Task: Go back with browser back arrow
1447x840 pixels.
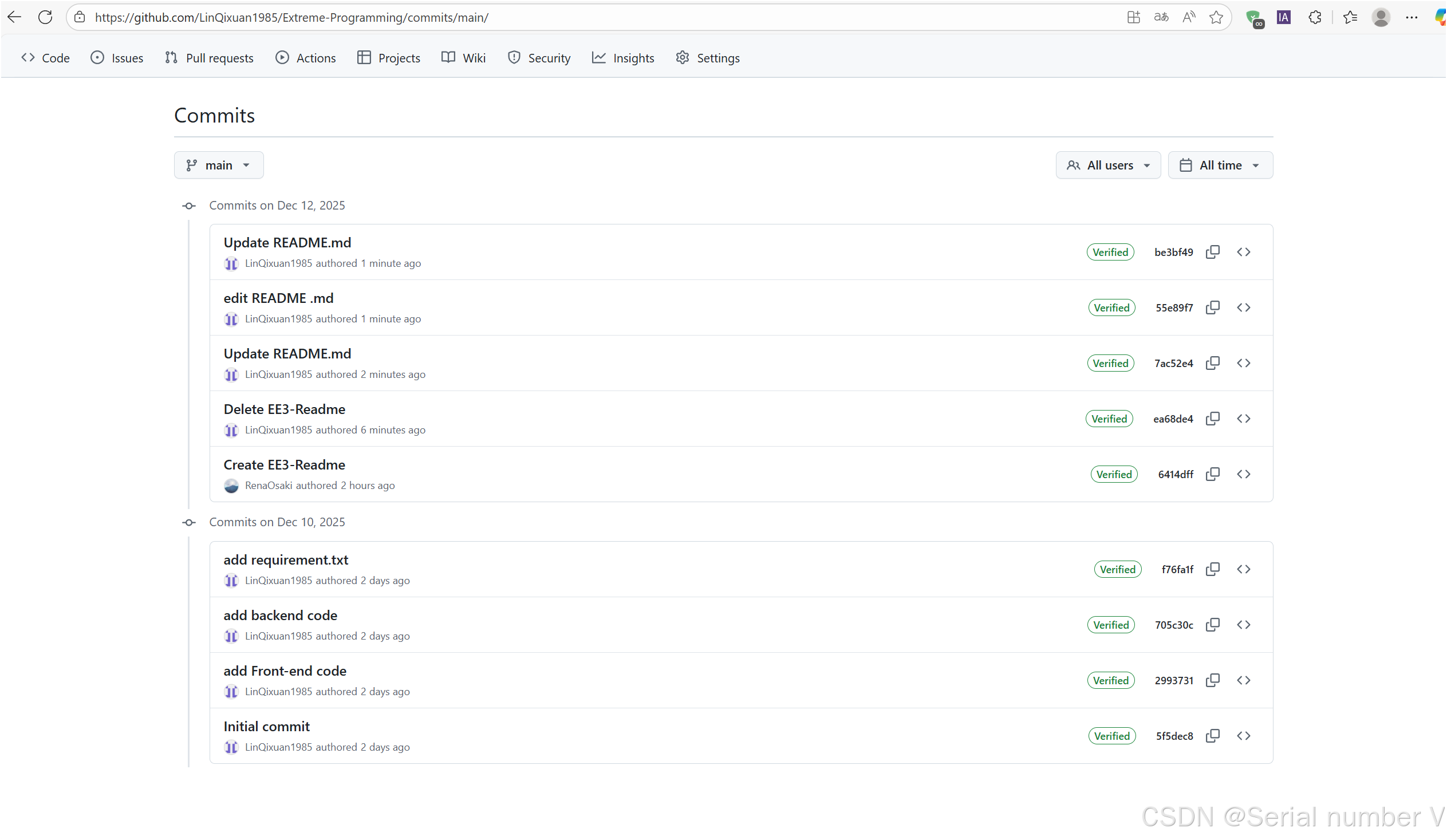Action: 14,17
